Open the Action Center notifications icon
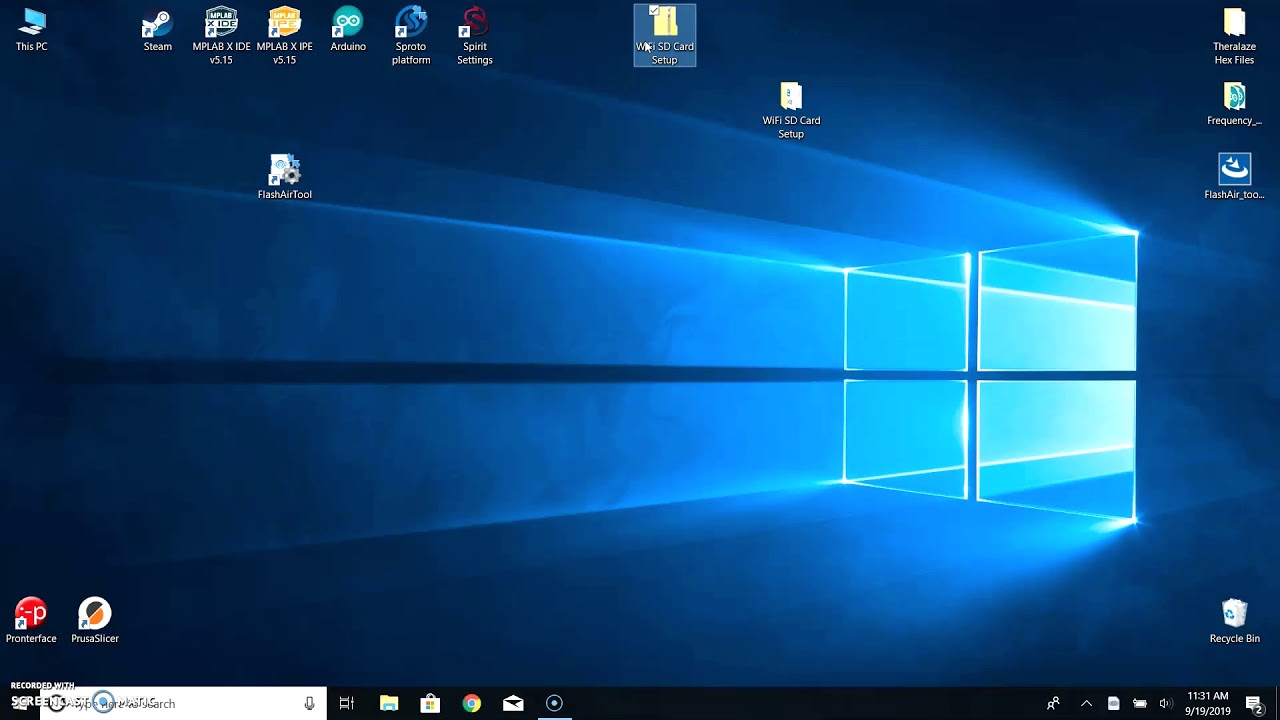 coord(1255,703)
